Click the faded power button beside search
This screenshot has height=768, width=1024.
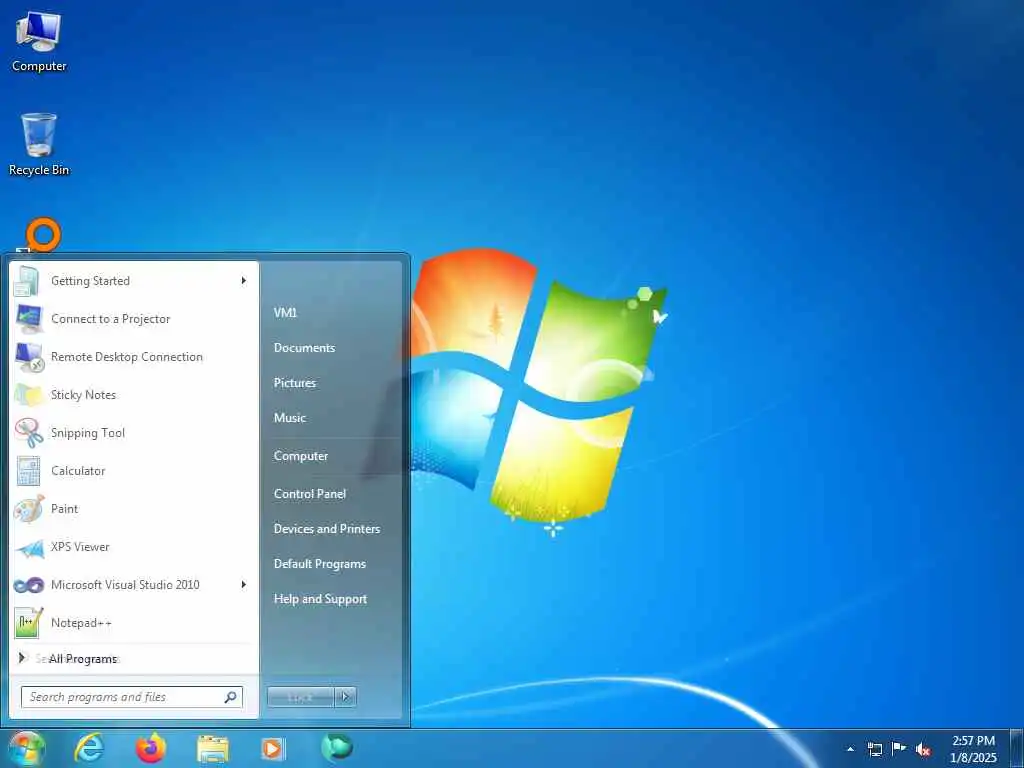300,697
